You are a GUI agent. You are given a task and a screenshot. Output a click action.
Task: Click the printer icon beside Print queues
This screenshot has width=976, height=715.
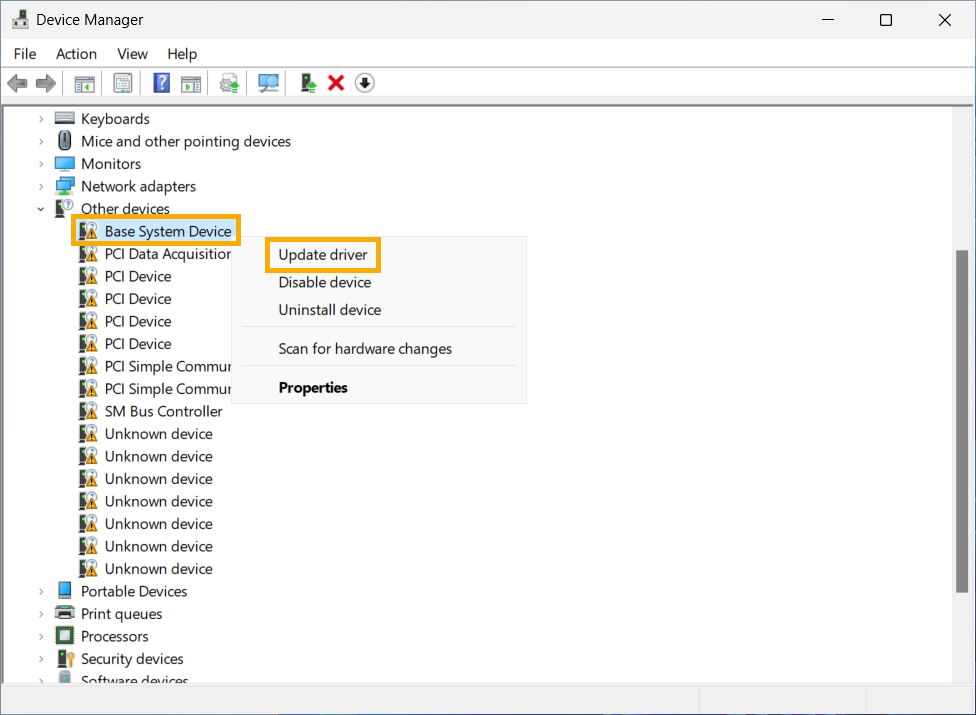pos(65,612)
